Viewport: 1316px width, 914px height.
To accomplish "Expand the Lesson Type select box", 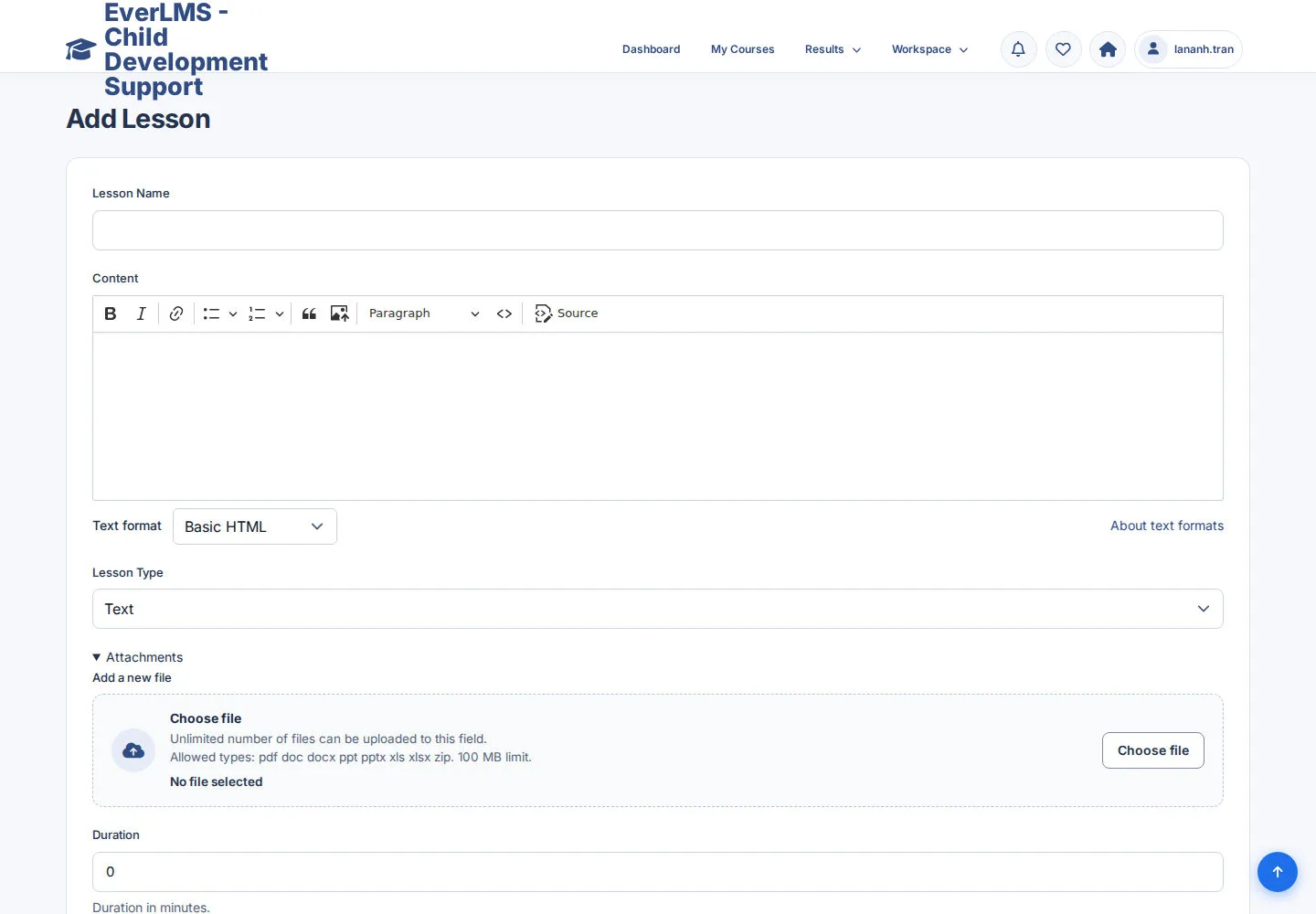I will tap(658, 609).
